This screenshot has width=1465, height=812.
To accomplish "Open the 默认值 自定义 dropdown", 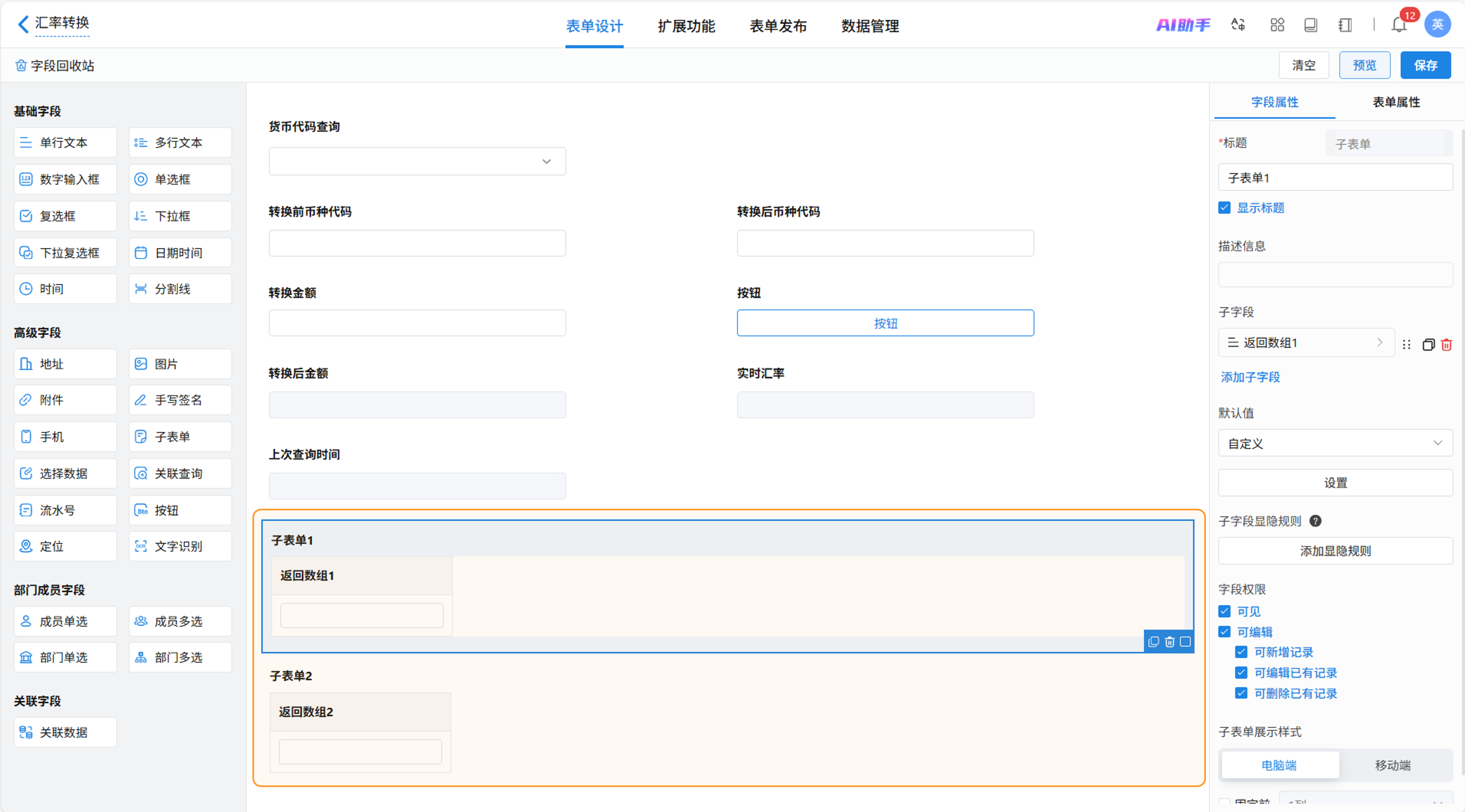I will pyautogui.click(x=1335, y=443).
